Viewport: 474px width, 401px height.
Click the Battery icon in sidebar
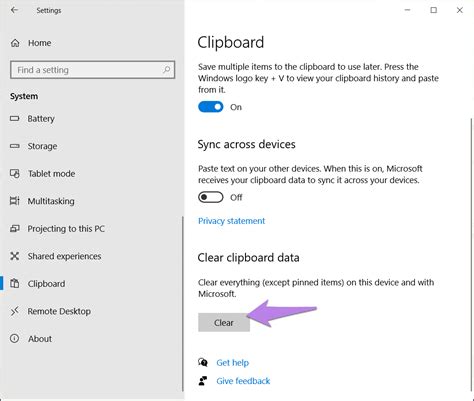pos(15,118)
